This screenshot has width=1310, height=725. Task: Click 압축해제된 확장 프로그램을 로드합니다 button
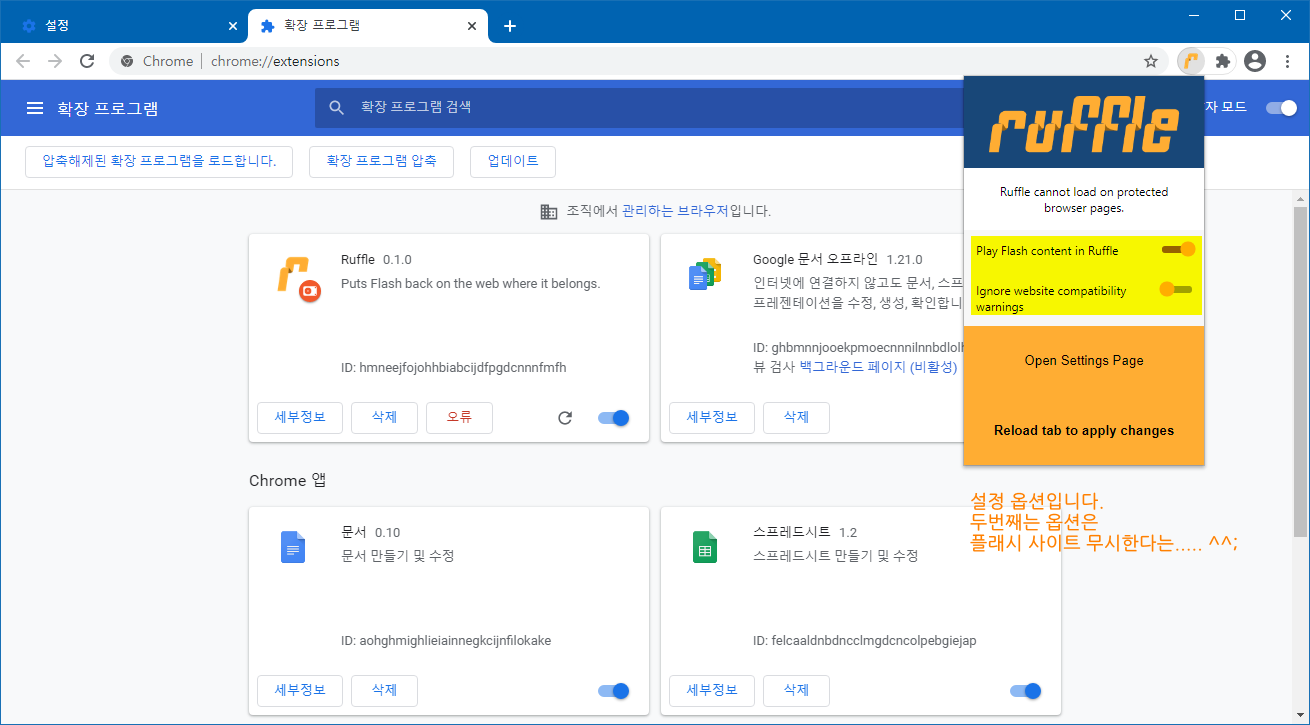159,161
